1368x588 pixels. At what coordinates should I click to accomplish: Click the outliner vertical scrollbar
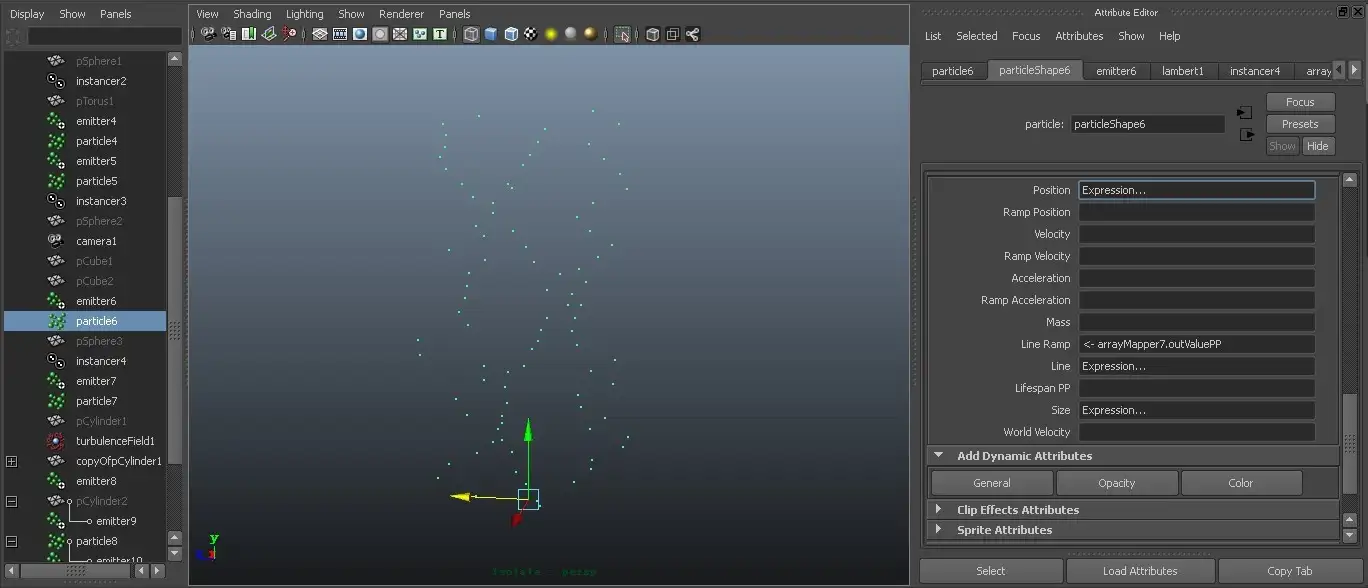click(x=175, y=330)
